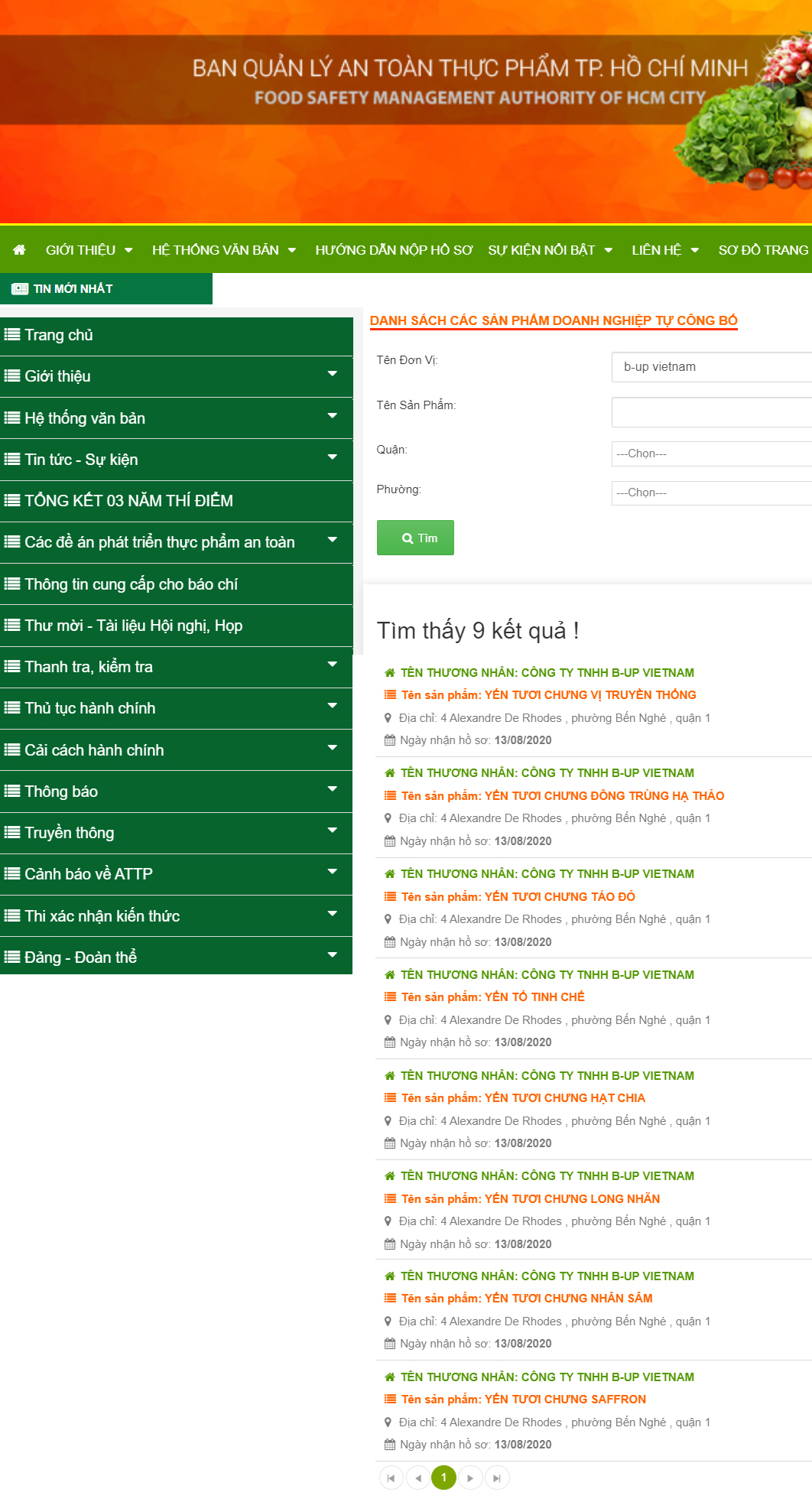Image resolution: width=812 pixels, height=1502 pixels.
Task: Open SƠ ĐỒ TRANG in the top menu
Action: tap(763, 250)
